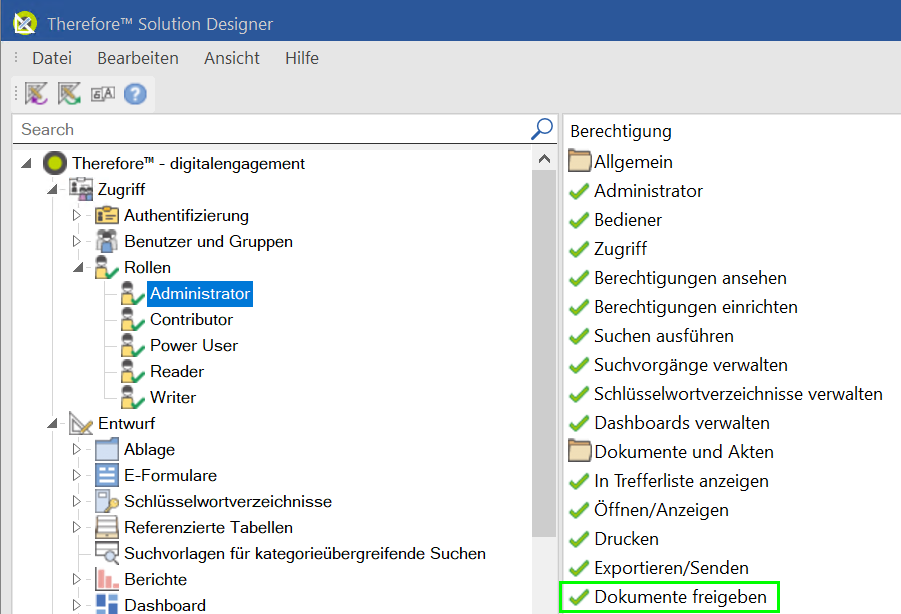901x614 pixels.
Task: Toggle the Bediener permission checkmark
Action: pos(579,220)
